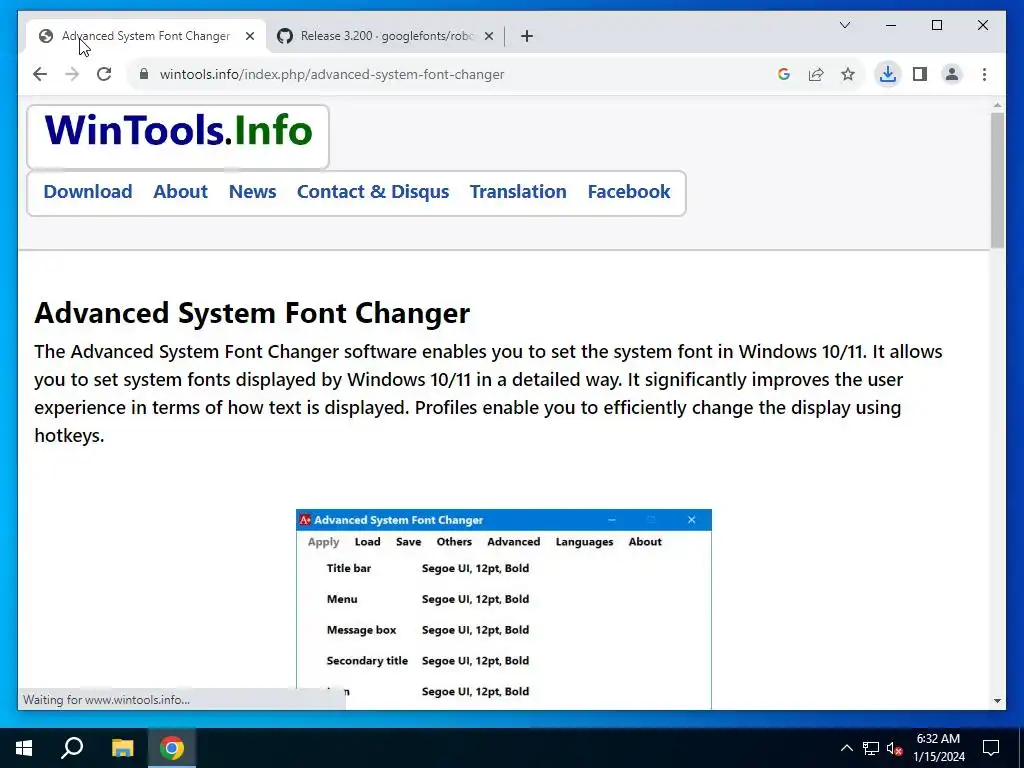This screenshot has height=768, width=1024.
Task: Open the notification center icon
Action: 991,748
